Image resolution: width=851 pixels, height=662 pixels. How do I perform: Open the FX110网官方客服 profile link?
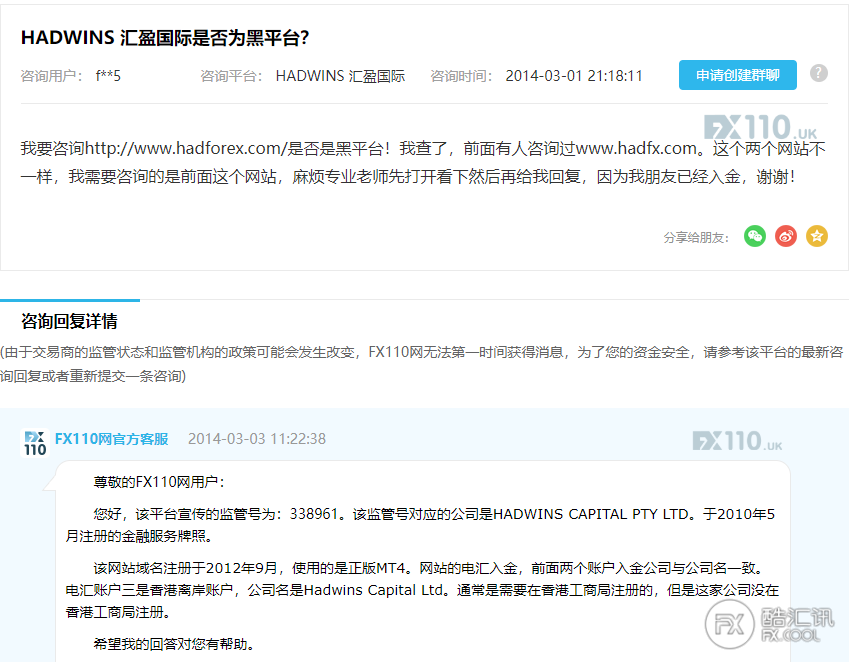click(x=112, y=438)
